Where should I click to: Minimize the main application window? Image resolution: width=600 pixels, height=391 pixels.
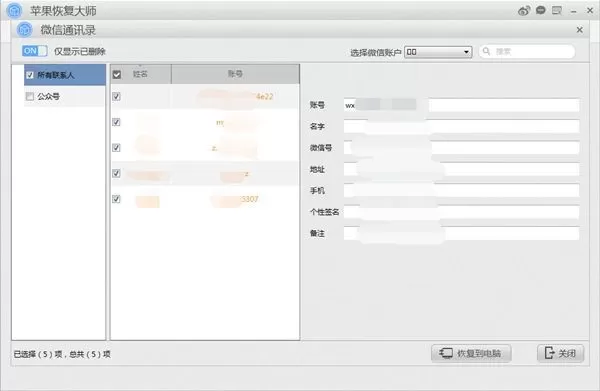point(573,11)
